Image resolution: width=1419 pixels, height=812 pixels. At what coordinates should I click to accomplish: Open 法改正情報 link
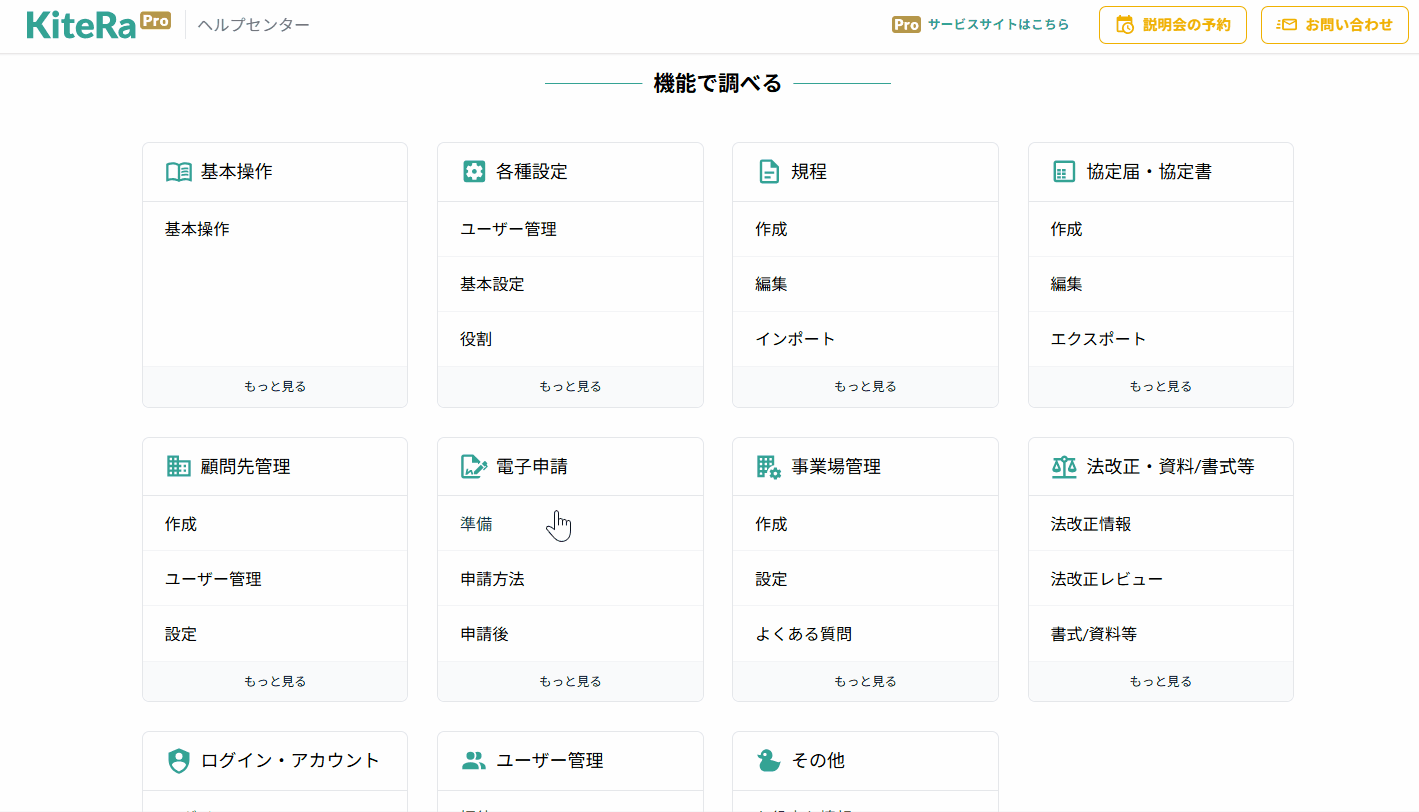click(x=1091, y=524)
